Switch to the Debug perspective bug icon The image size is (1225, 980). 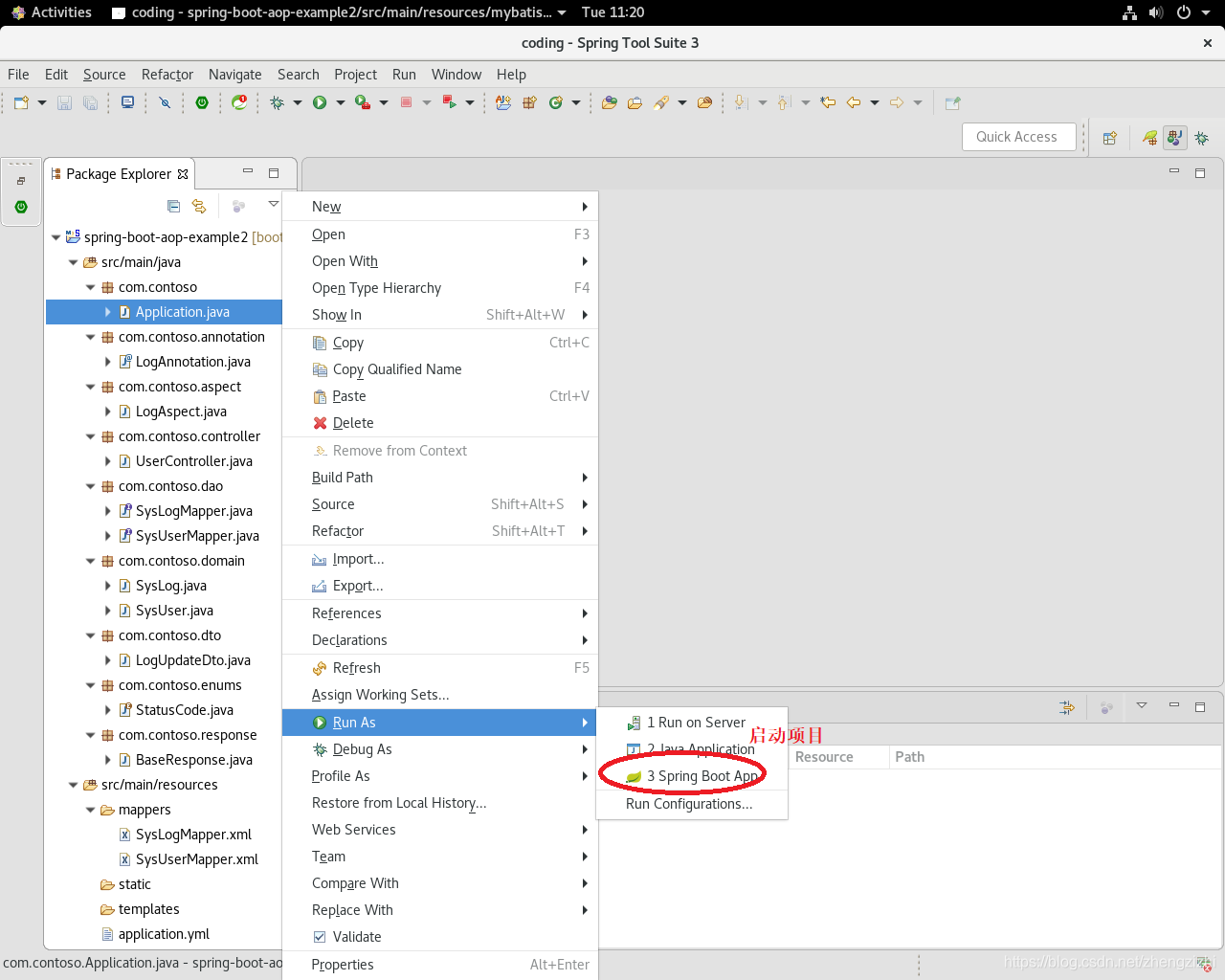[1202, 138]
